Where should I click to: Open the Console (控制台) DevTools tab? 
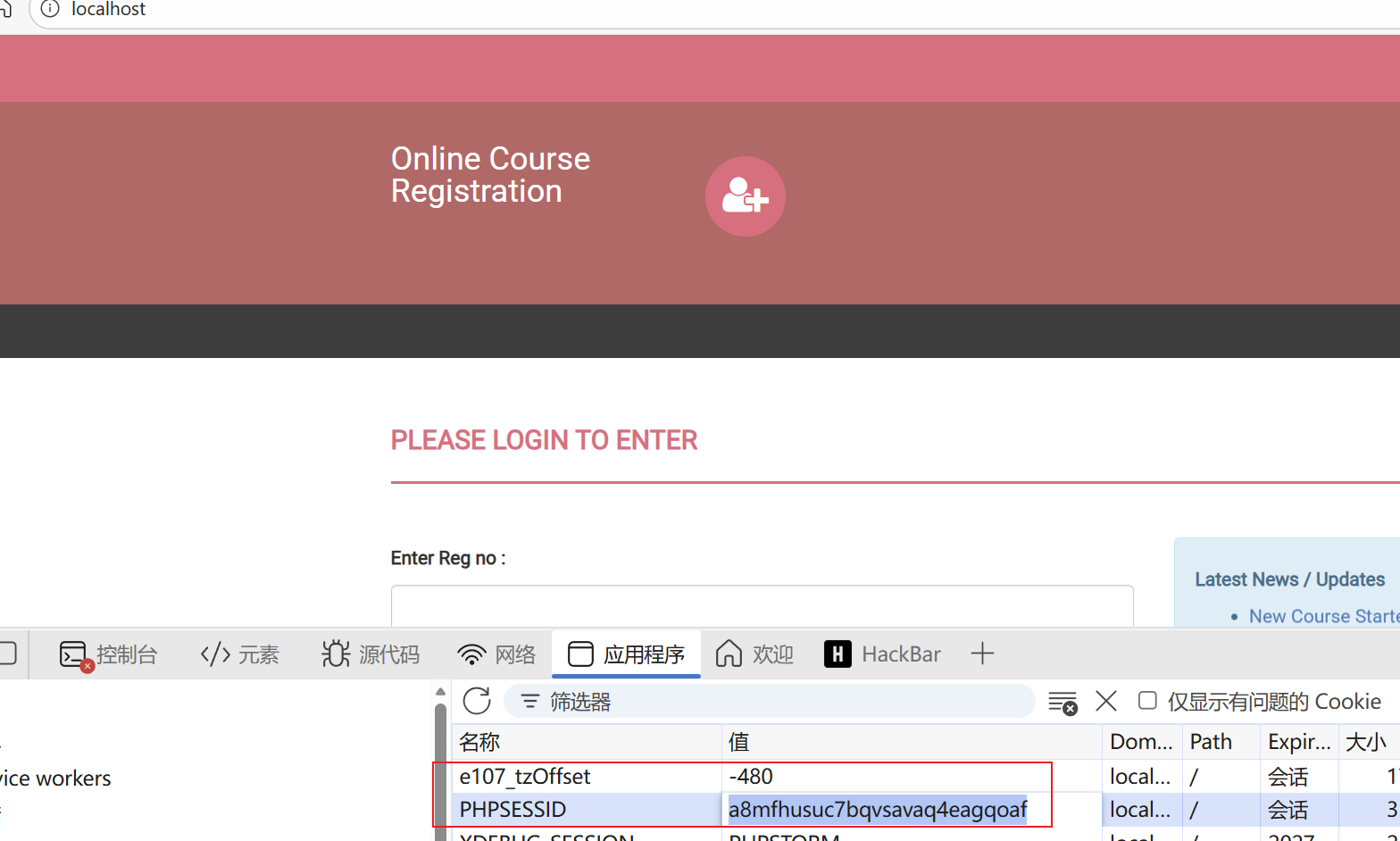[x=109, y=654]
